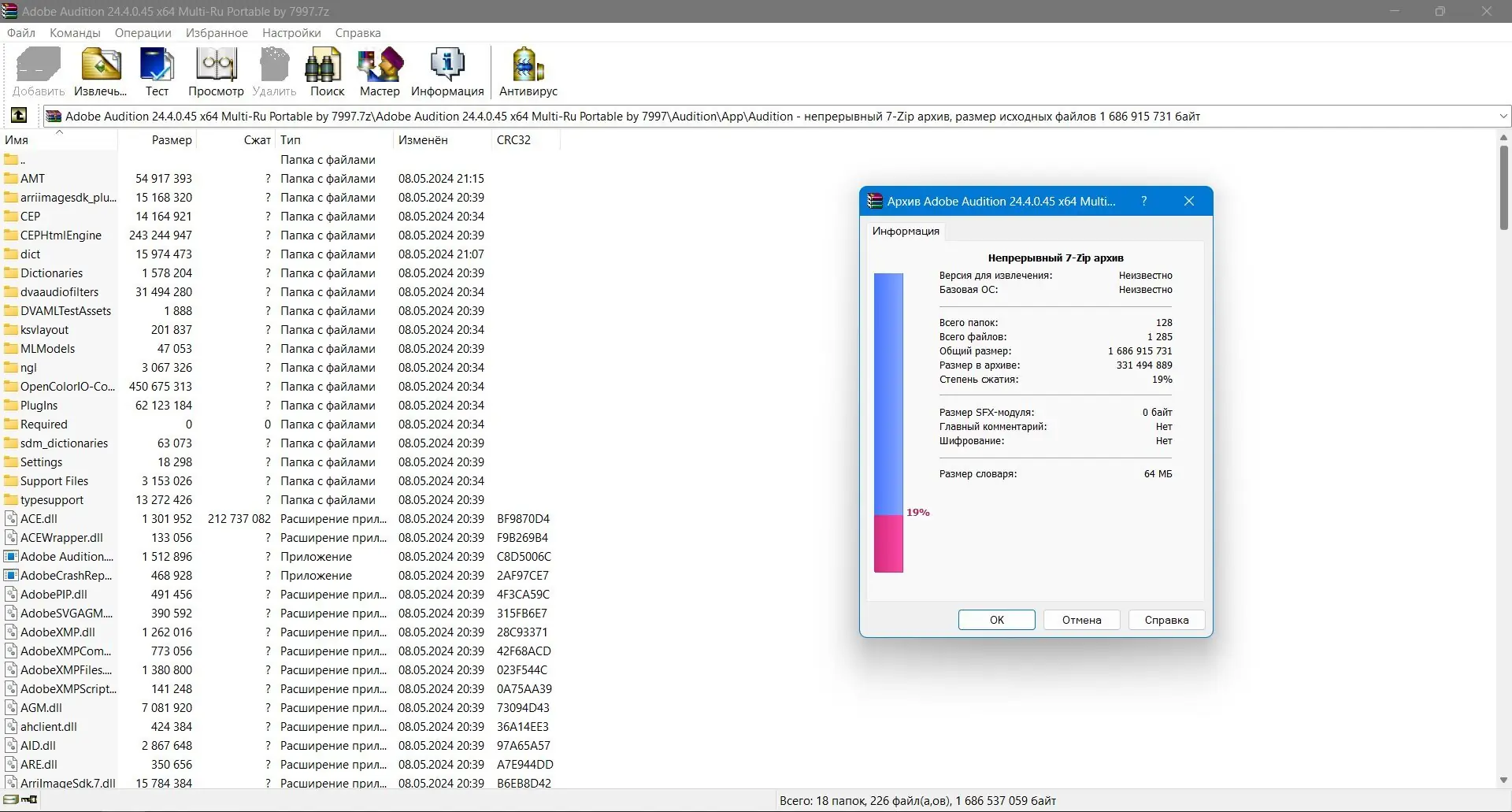1512x812 pixels.
Task: Select the Информация tab in dialog
Action: 906,231
